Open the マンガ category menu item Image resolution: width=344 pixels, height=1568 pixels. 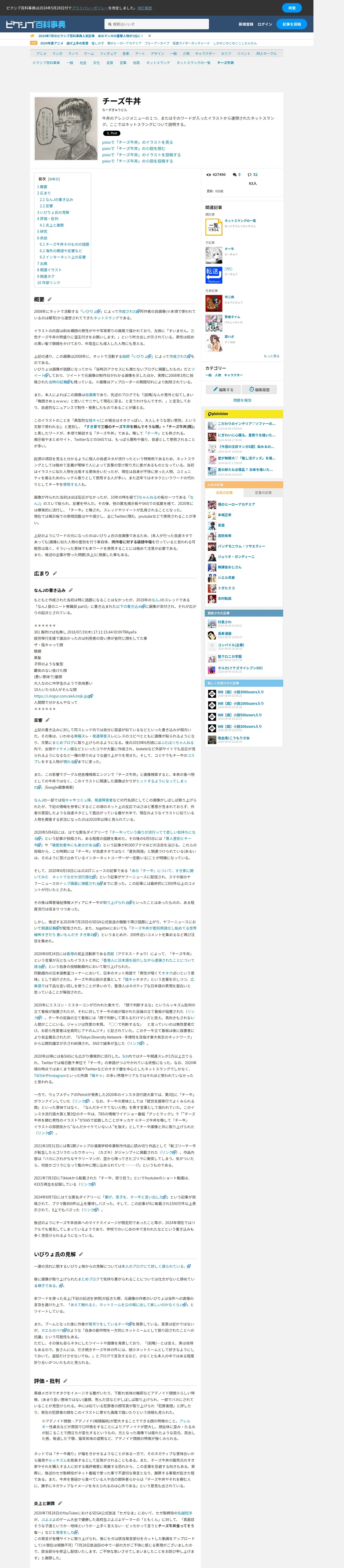click(x=57, y=54)
